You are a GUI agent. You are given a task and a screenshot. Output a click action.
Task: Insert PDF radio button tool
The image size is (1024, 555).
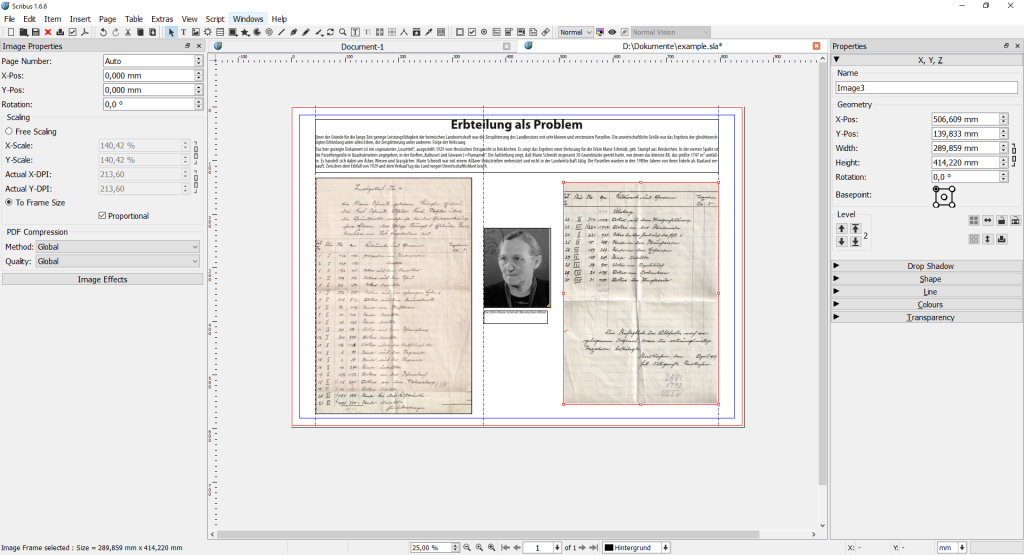click(x=484, y=32)
